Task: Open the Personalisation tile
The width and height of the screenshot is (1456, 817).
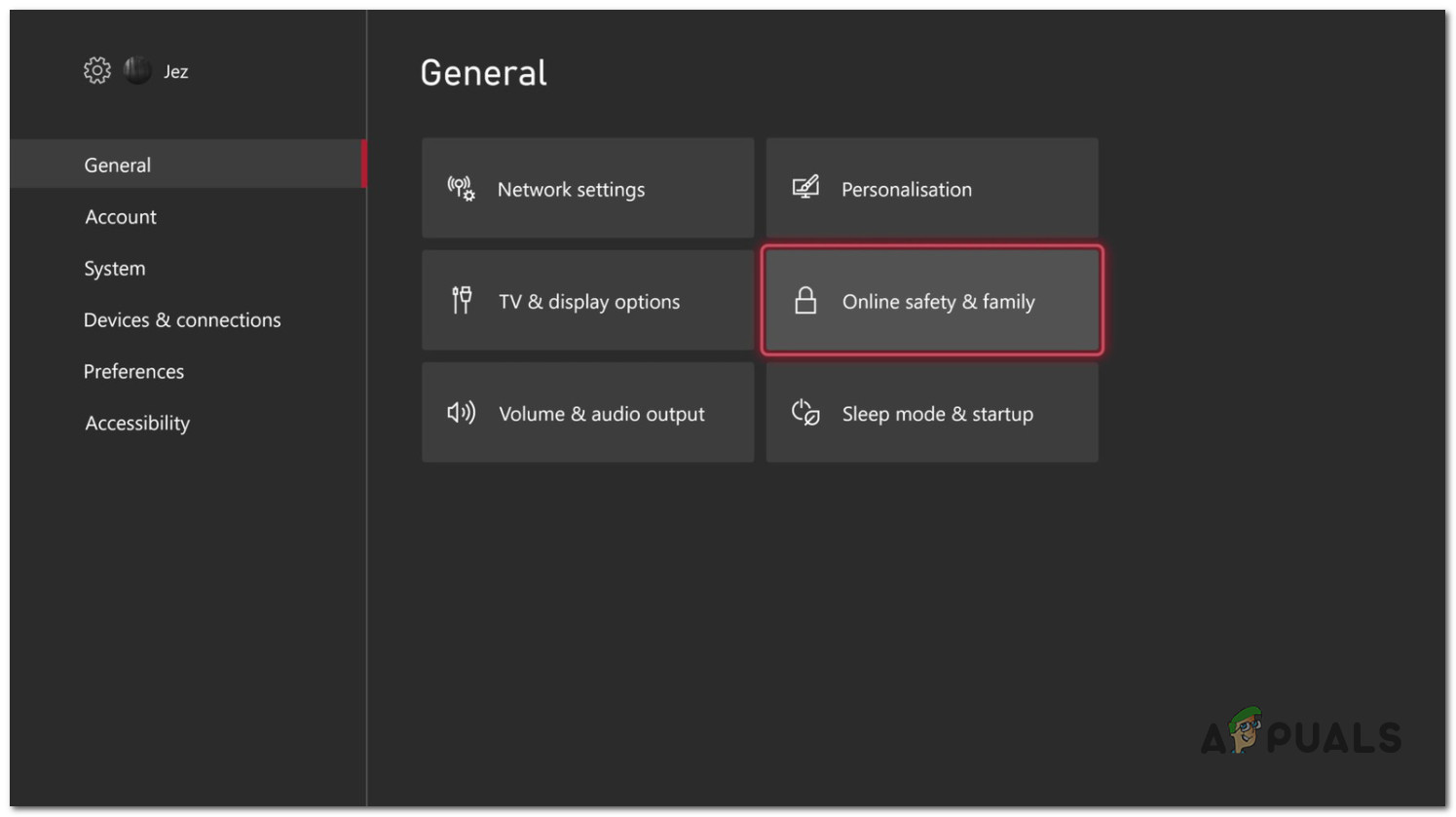Action: [932, 188]
